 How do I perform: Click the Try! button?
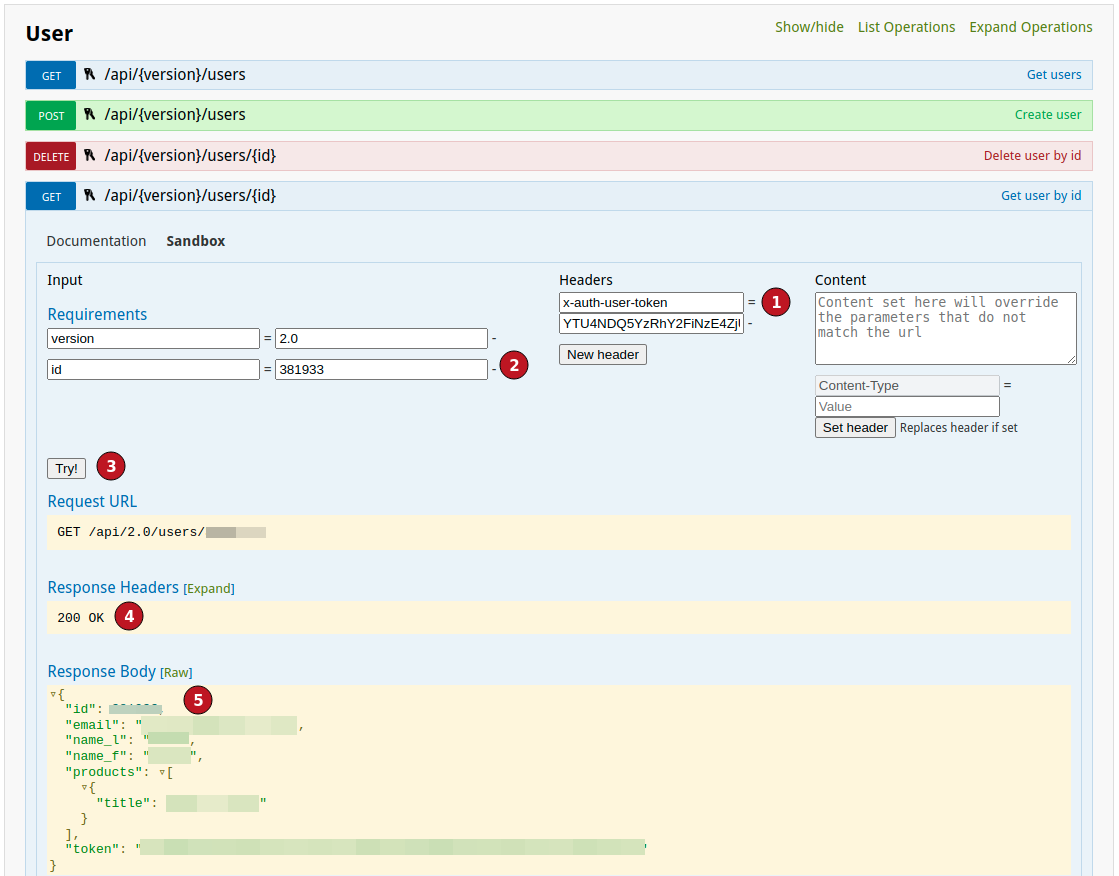pos(66,468)
